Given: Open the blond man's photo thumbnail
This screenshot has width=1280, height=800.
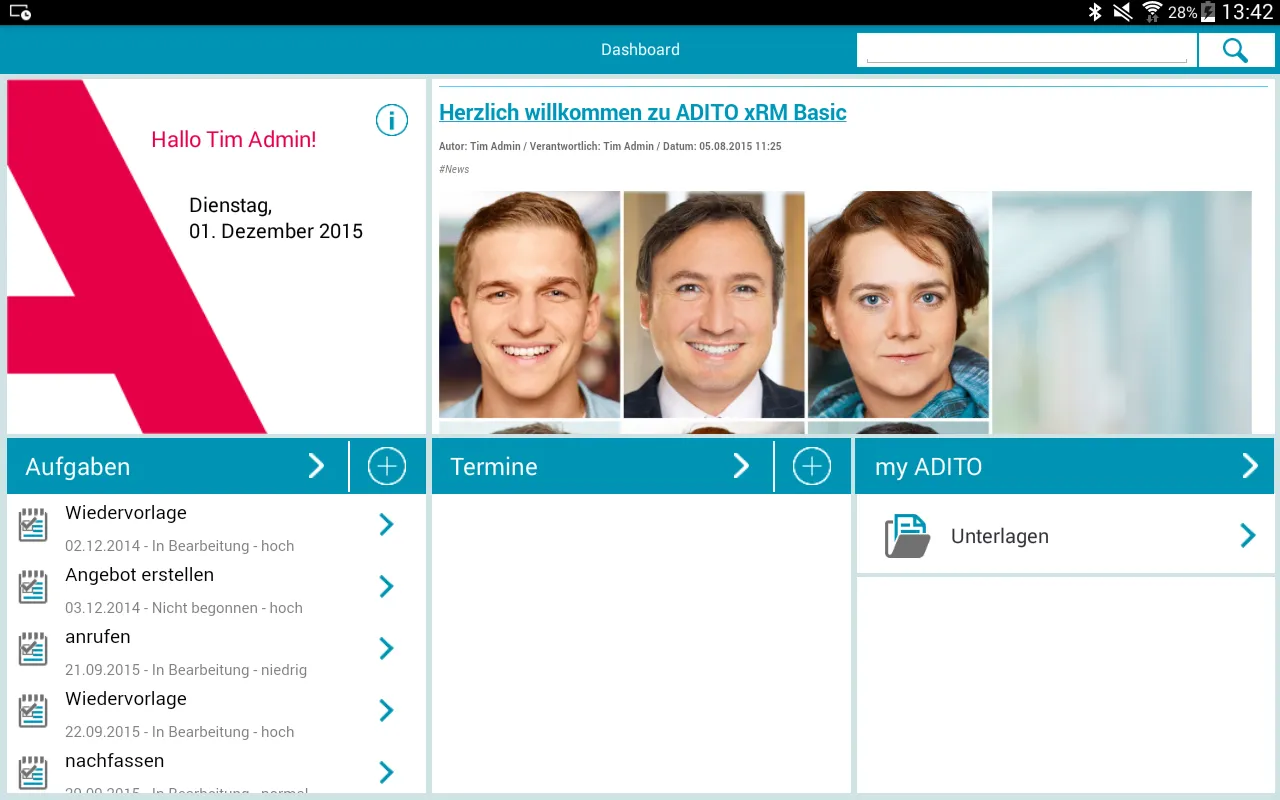Looking at the screenshot, I should pos(529,305).
